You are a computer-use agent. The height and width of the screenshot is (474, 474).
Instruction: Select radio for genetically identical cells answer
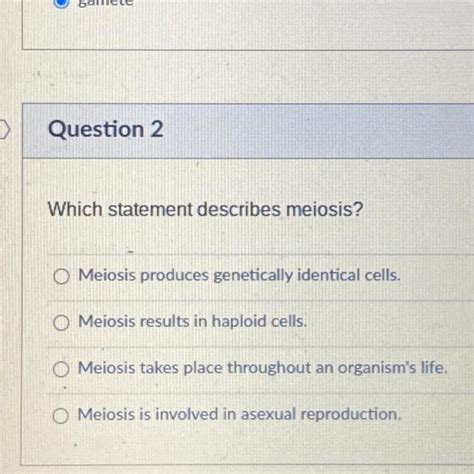(62, 276)
